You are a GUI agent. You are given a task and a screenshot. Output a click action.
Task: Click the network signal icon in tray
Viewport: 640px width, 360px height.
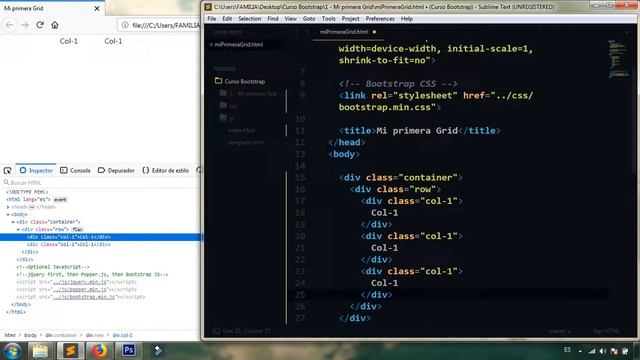click(x=591, y=351)
